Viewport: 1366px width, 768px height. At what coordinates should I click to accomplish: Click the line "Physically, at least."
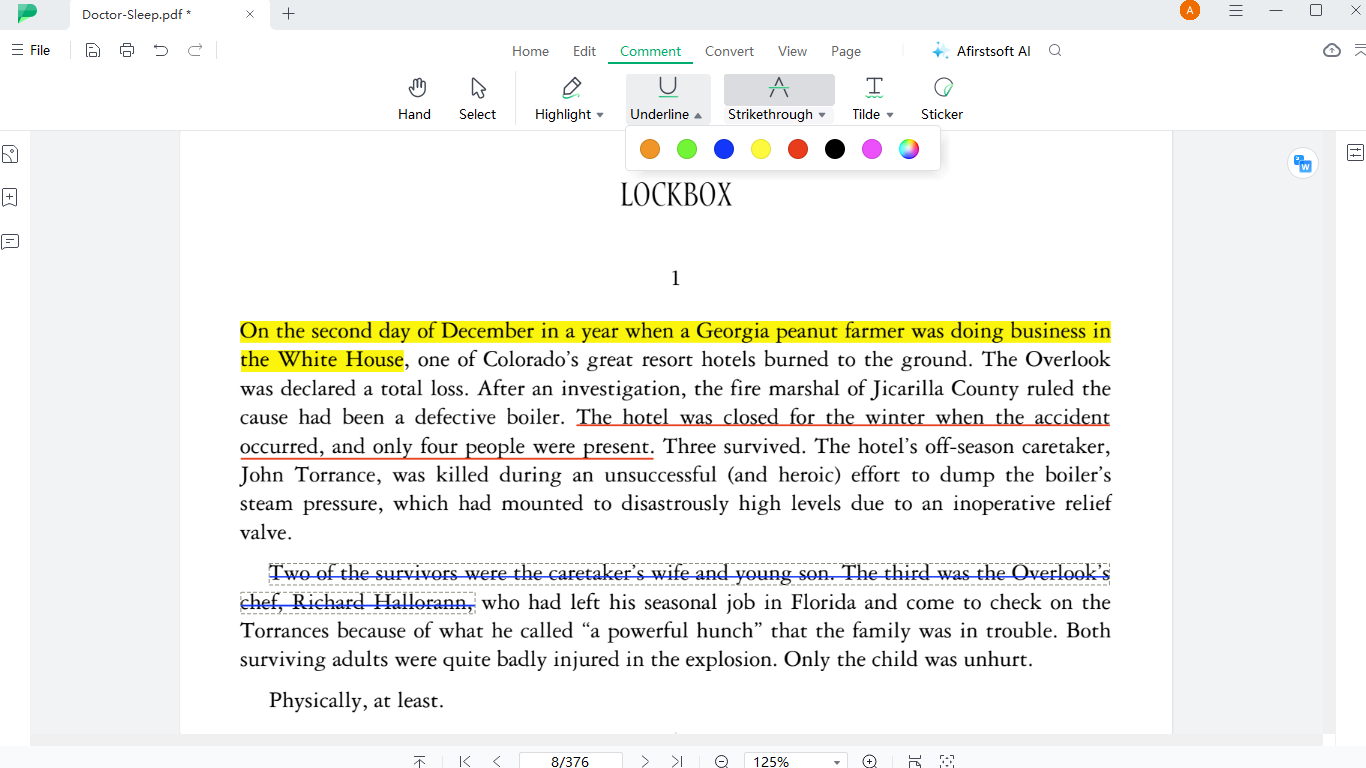click(356, 701)
